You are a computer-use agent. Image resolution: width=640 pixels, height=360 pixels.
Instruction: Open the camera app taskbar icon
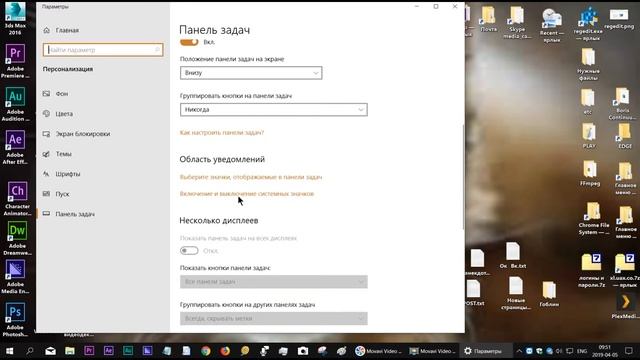point(302,351)
